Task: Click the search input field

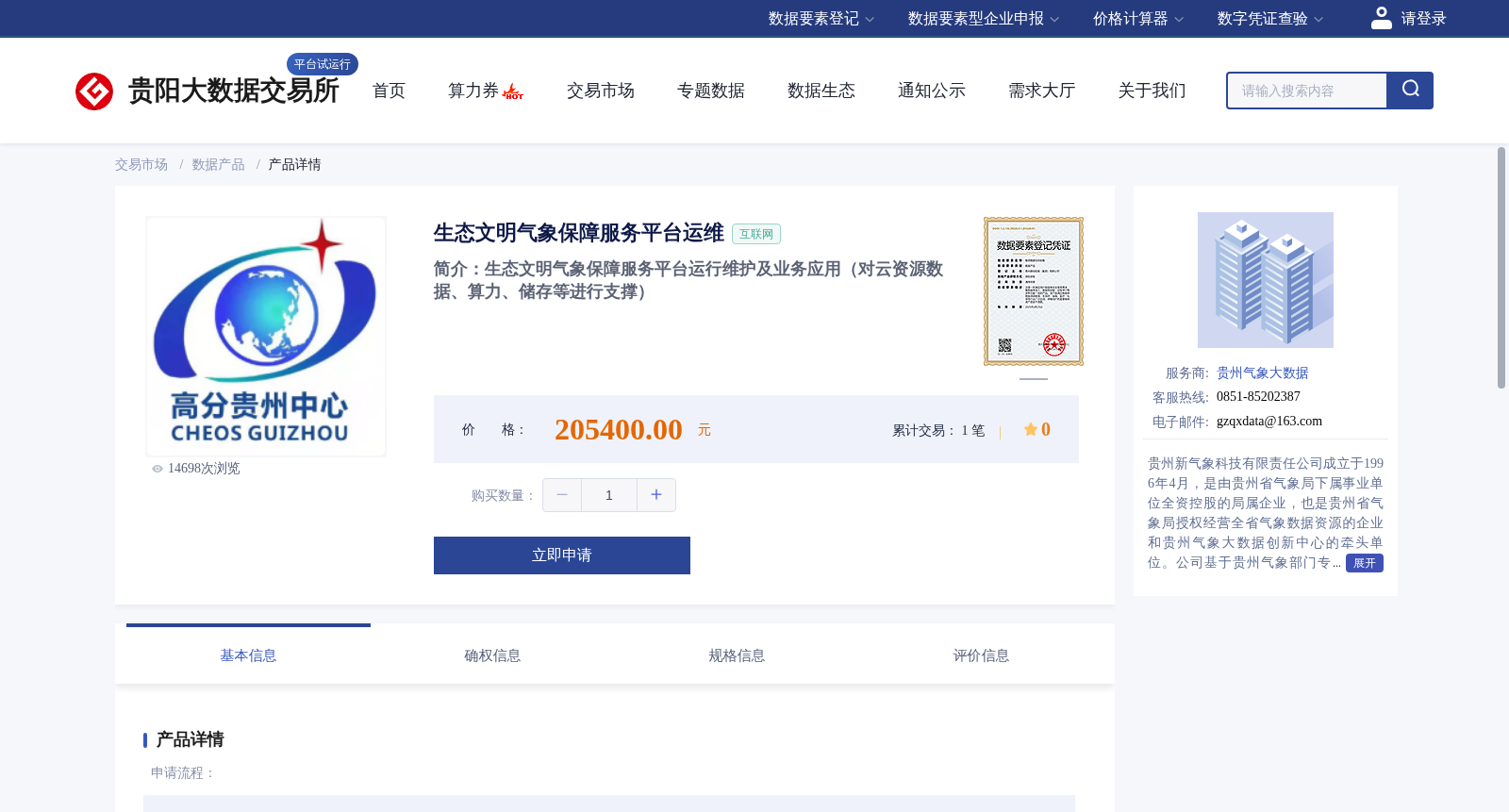Action: 1307,91
